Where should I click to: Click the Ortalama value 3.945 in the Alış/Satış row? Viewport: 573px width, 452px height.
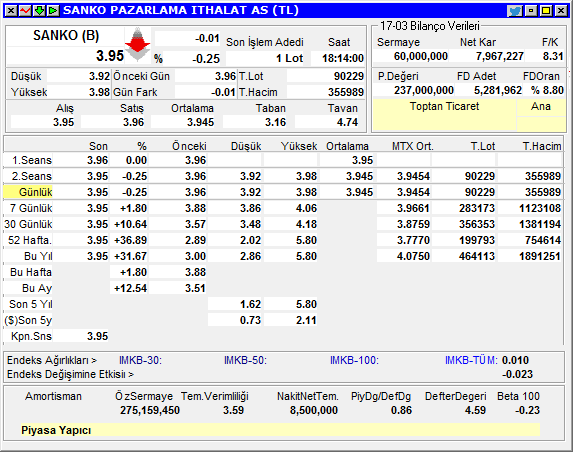[x=200, y=122]
